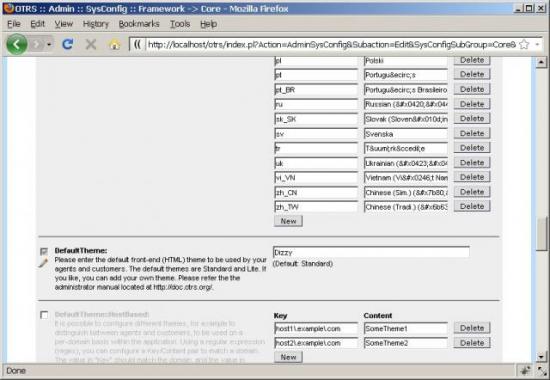Click the (Default: Standard) hint text

pos(303,264)
